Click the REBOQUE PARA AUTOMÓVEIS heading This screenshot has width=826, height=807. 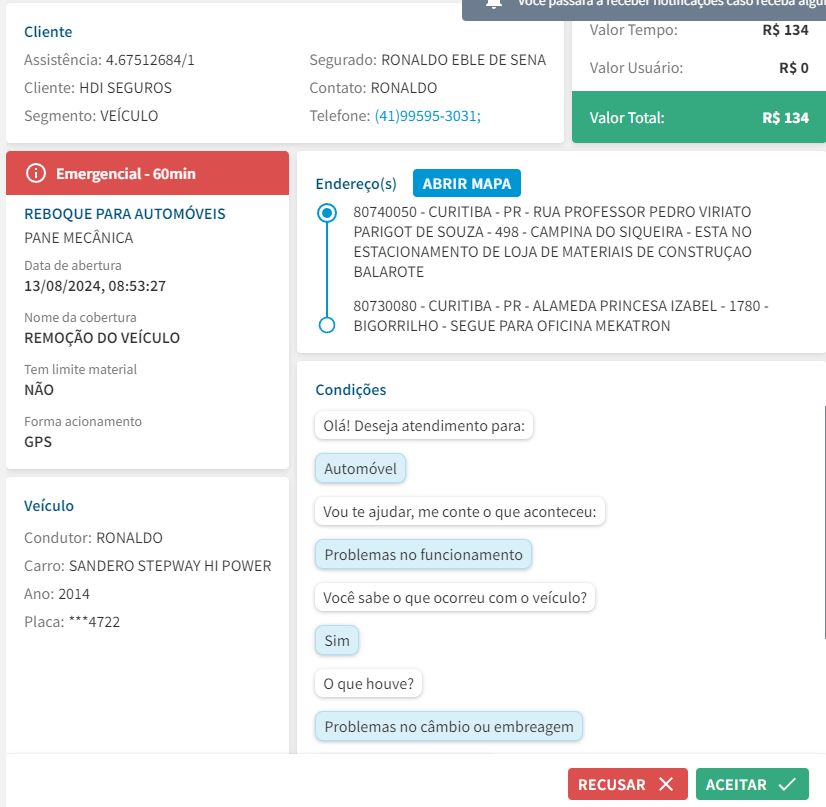[125, 214]
